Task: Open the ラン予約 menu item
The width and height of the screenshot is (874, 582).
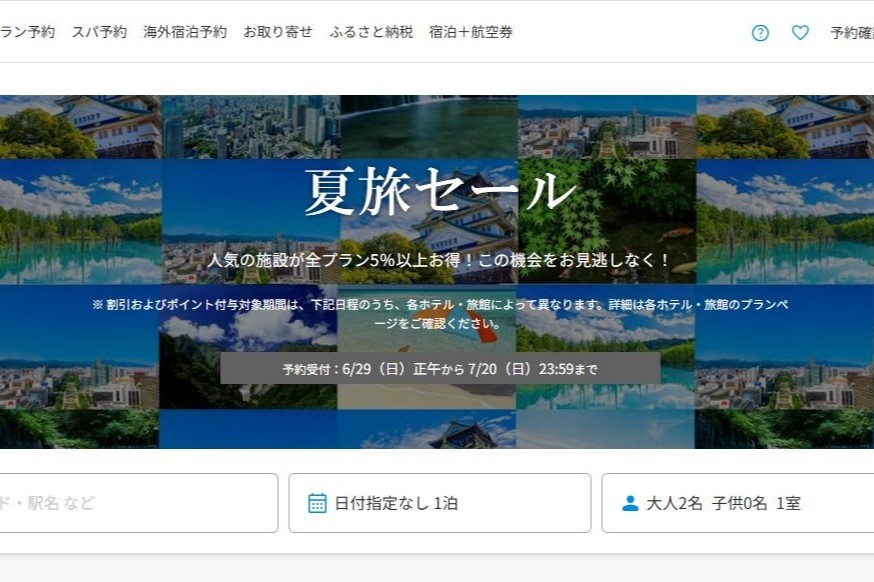Action: click(x=27, y=32)
